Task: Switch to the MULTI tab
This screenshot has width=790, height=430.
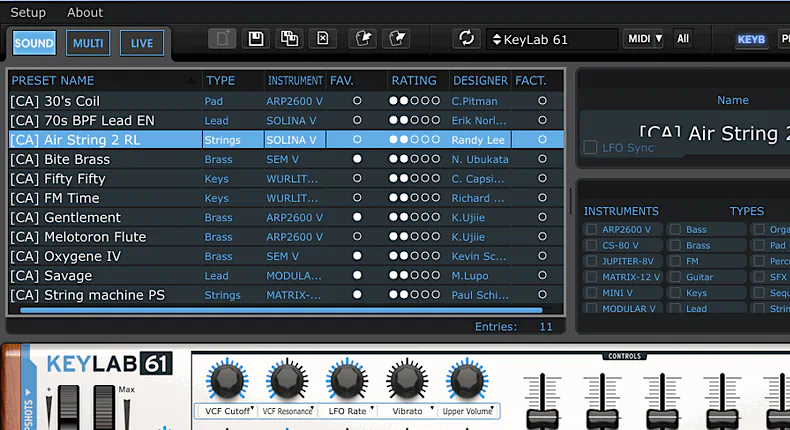Action: pyautogui.click(x=88, y=43)
